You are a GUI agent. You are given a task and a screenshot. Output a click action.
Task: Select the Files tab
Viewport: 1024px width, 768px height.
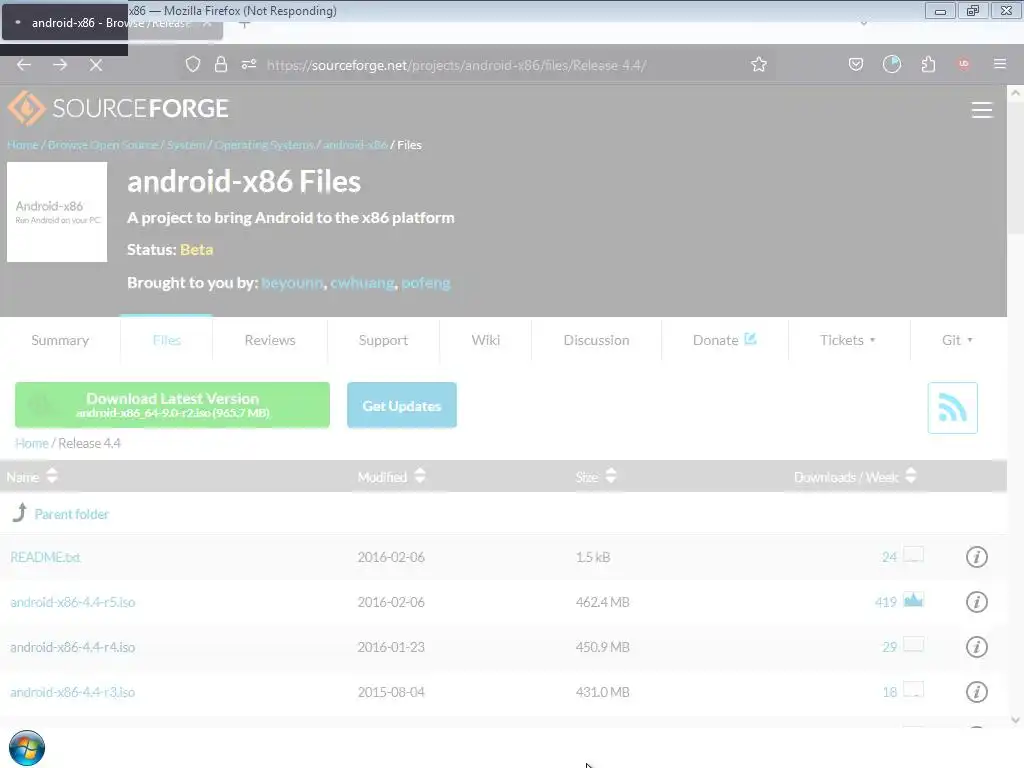(167, 340)
